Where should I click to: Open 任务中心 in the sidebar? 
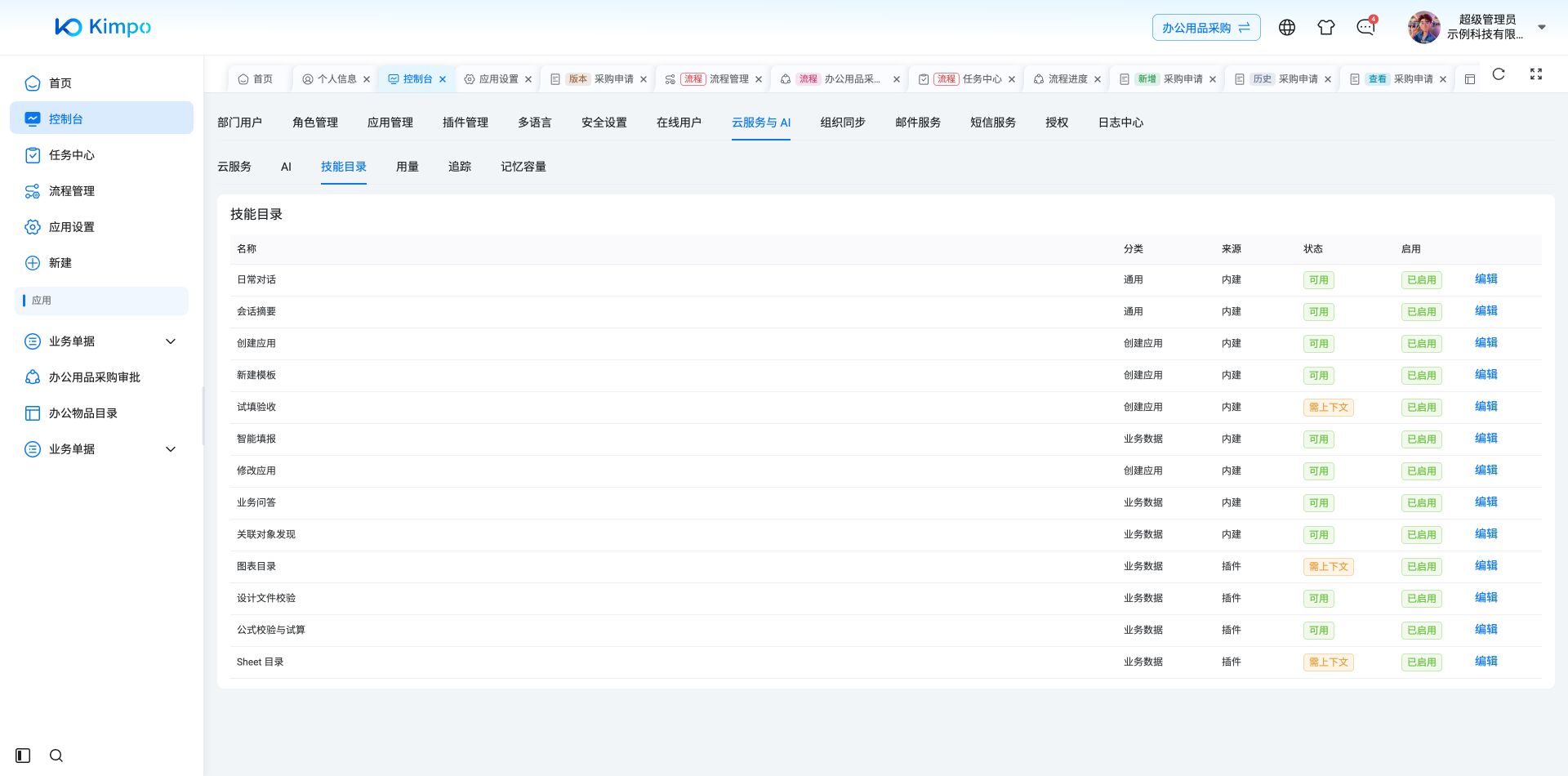(x=101, y=155)
